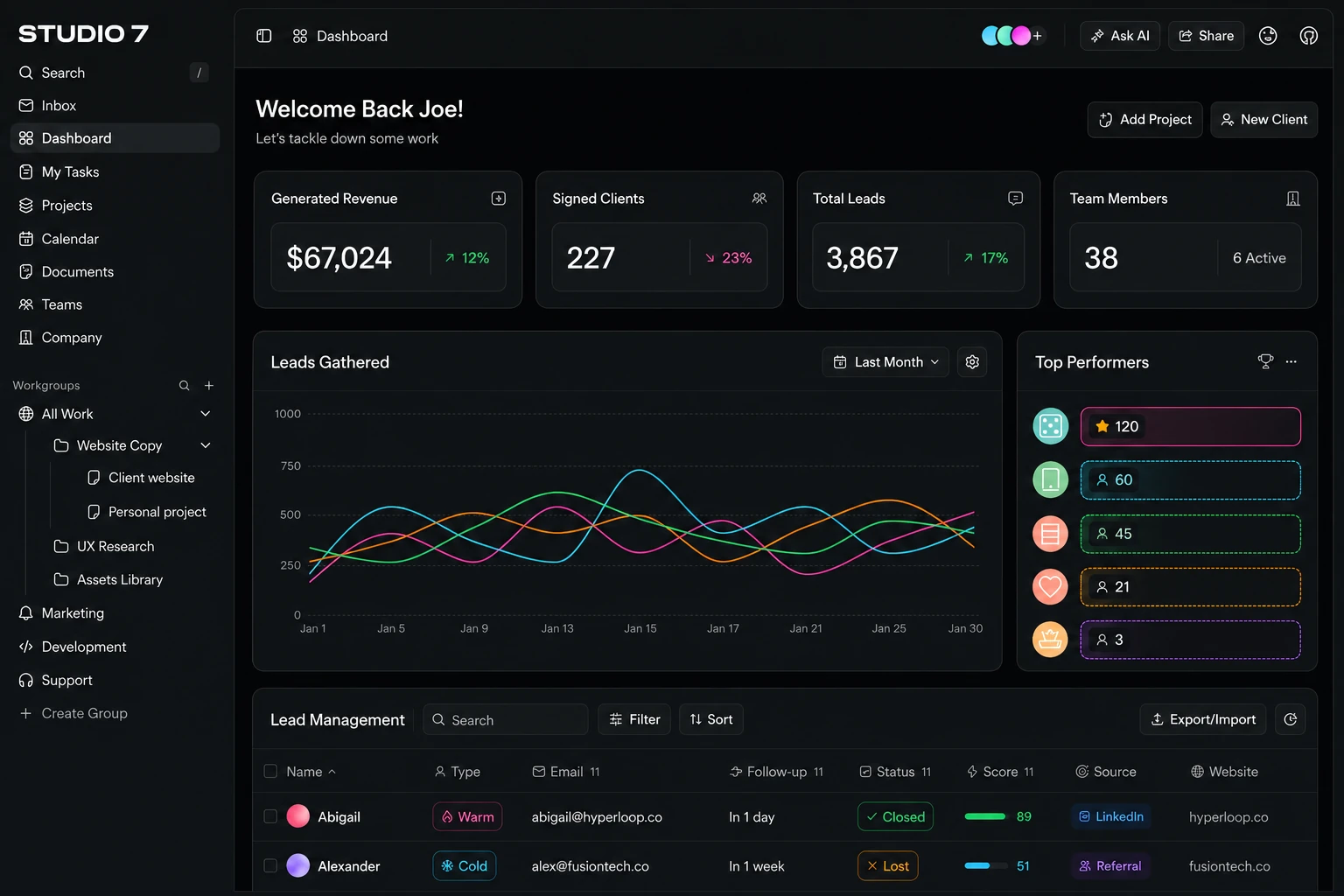1344x896 pixels.
Task: Open Calendar from the sidebar
Action: tap(115, 239)
